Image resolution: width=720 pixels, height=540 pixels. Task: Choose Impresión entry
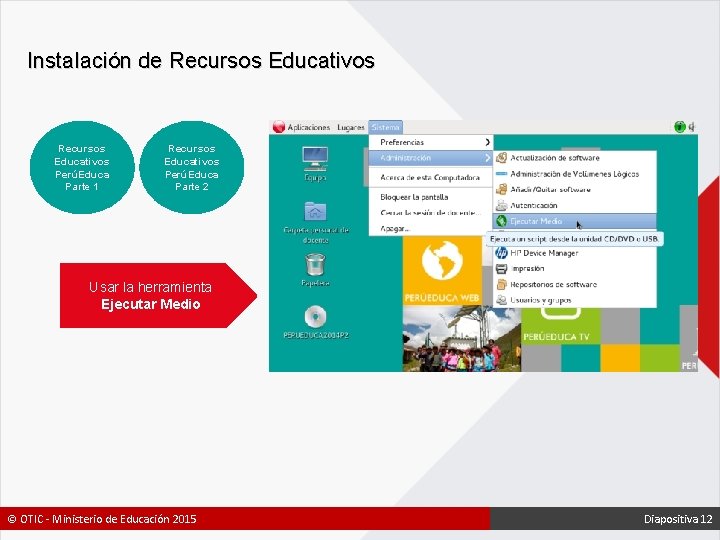coord(575,269)
